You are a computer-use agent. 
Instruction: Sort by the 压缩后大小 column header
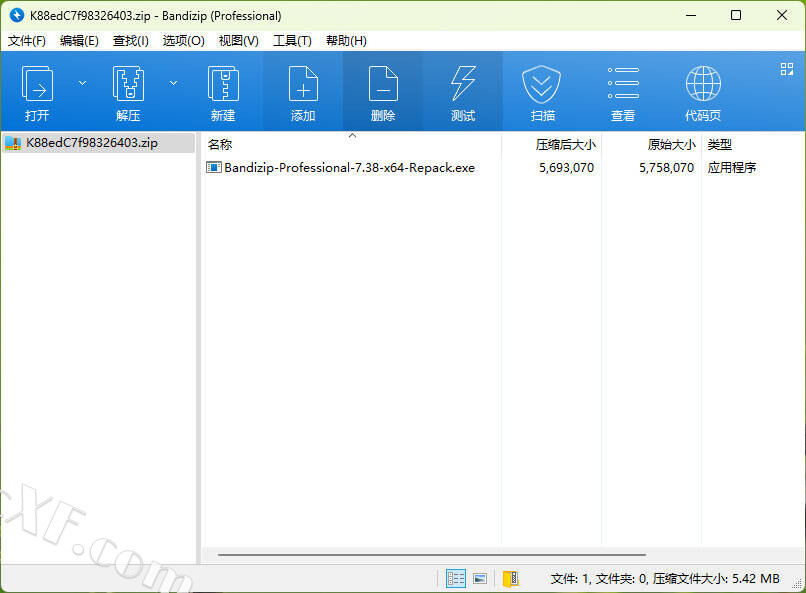click(552, 144)
